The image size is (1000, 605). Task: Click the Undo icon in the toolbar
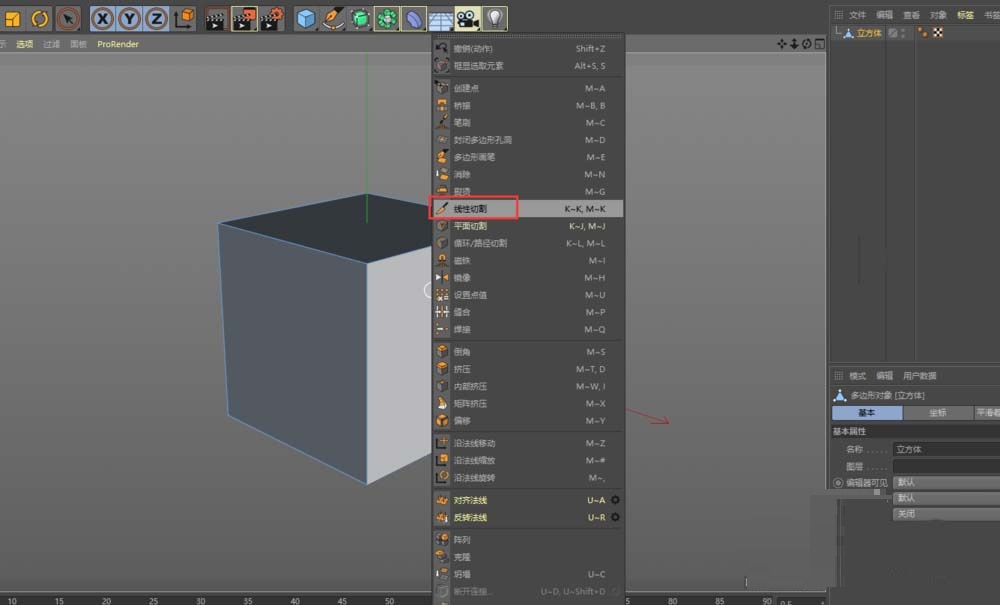point(40,17)
